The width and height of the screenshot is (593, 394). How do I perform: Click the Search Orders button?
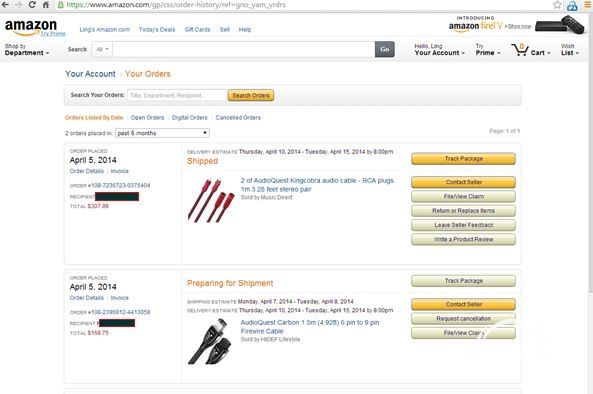coord(251,95)
